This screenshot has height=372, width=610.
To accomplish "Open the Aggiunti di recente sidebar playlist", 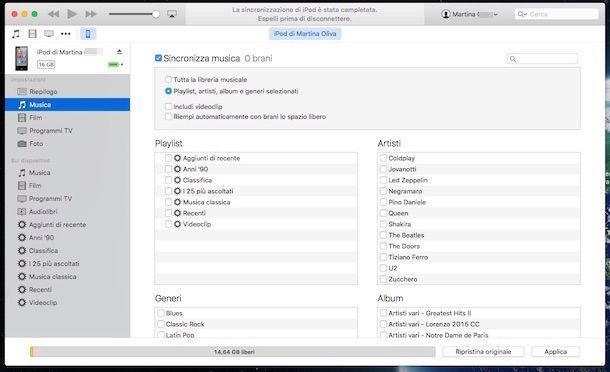I will 68,225.
